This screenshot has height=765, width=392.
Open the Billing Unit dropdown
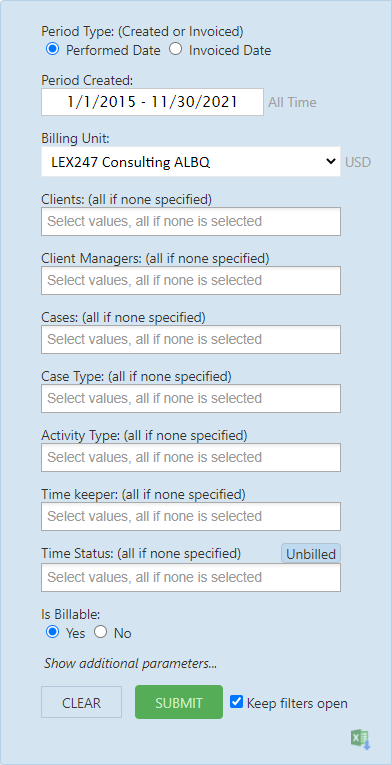pyautogui.click(x=191, y=162)
